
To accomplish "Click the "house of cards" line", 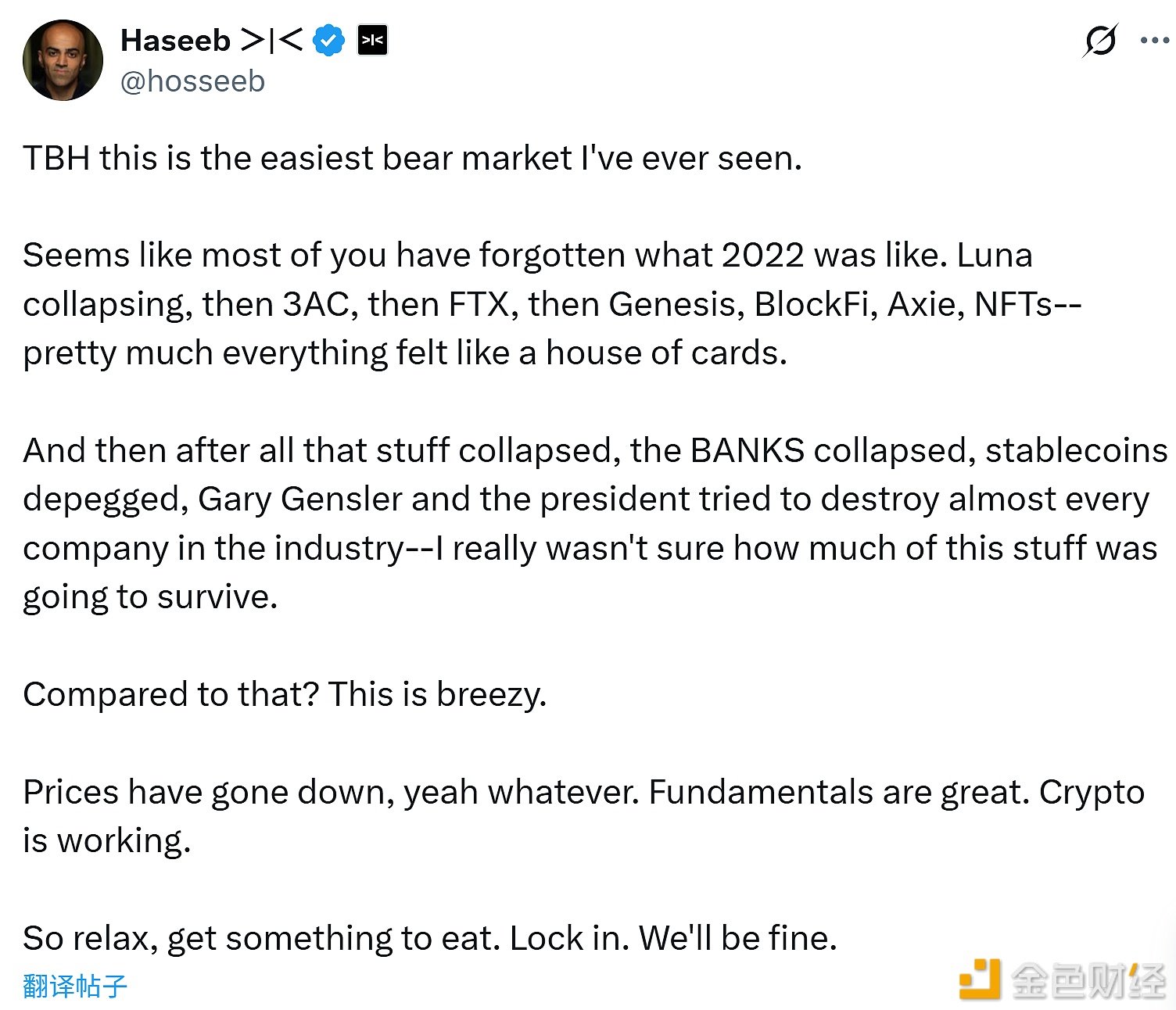I will pyautogui.click(x=404, y=353).
